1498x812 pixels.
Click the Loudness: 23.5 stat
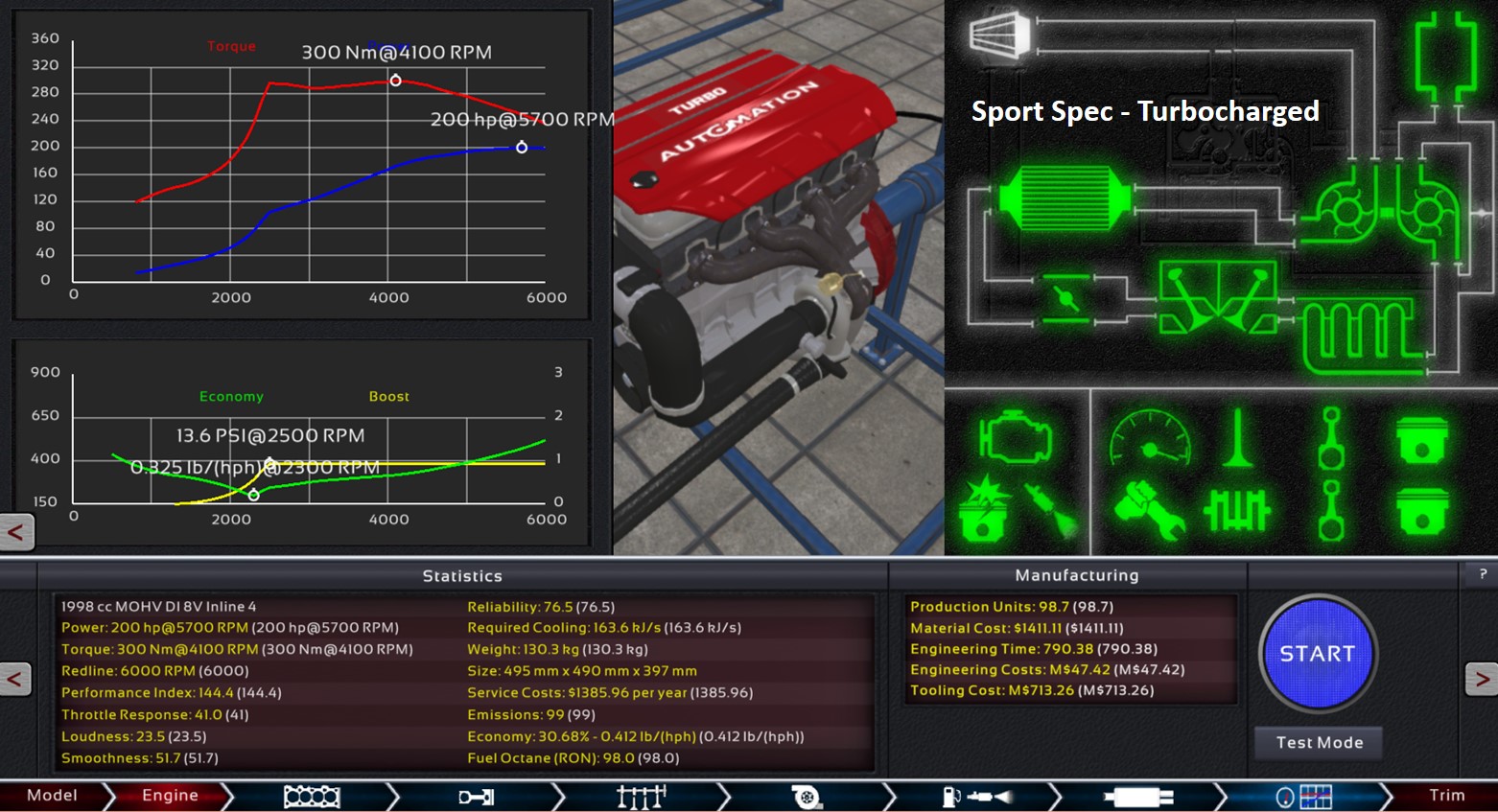coord(133,737)
